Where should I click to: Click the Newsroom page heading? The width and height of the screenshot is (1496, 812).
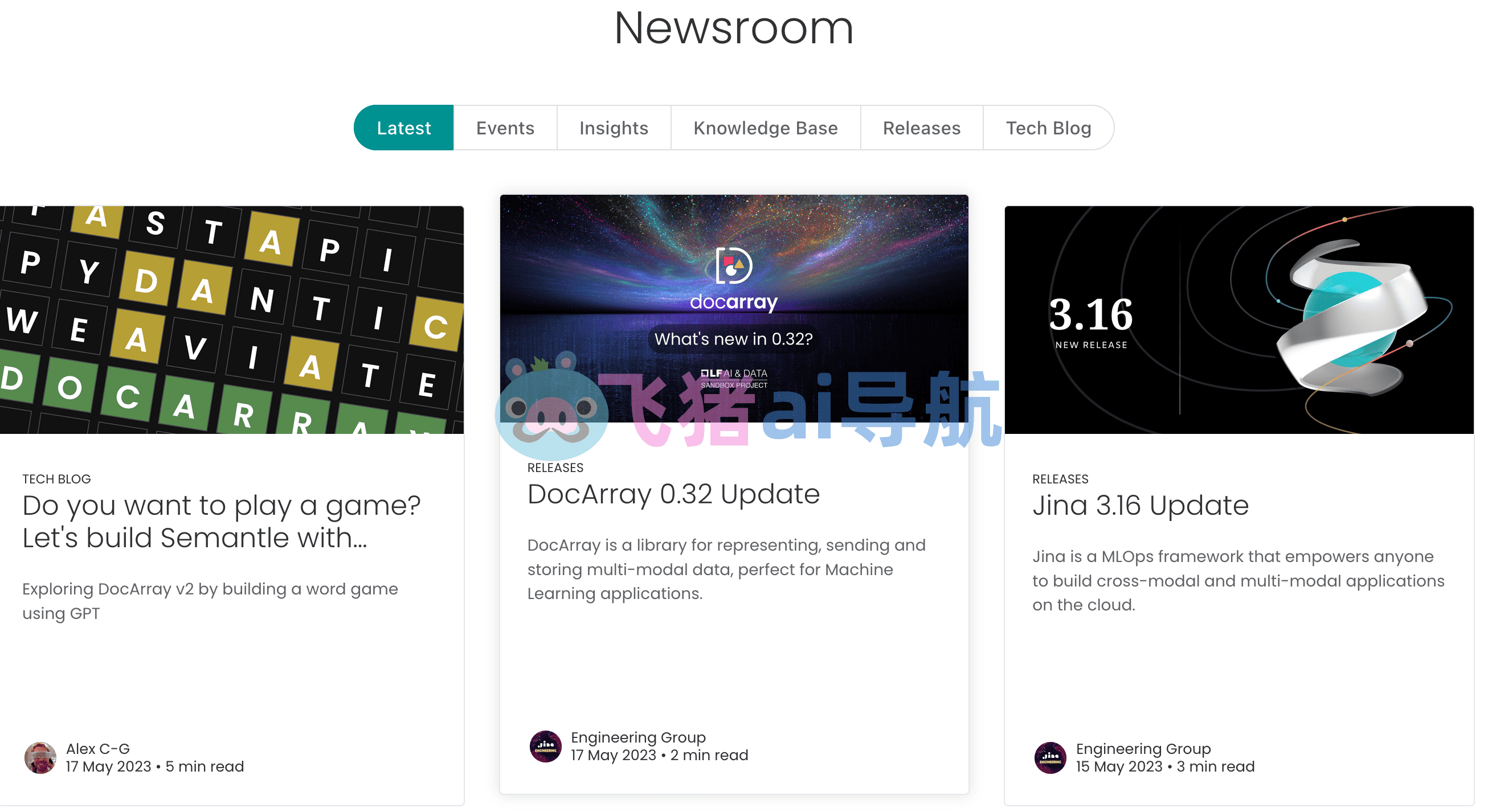click(x=734, y=28)
